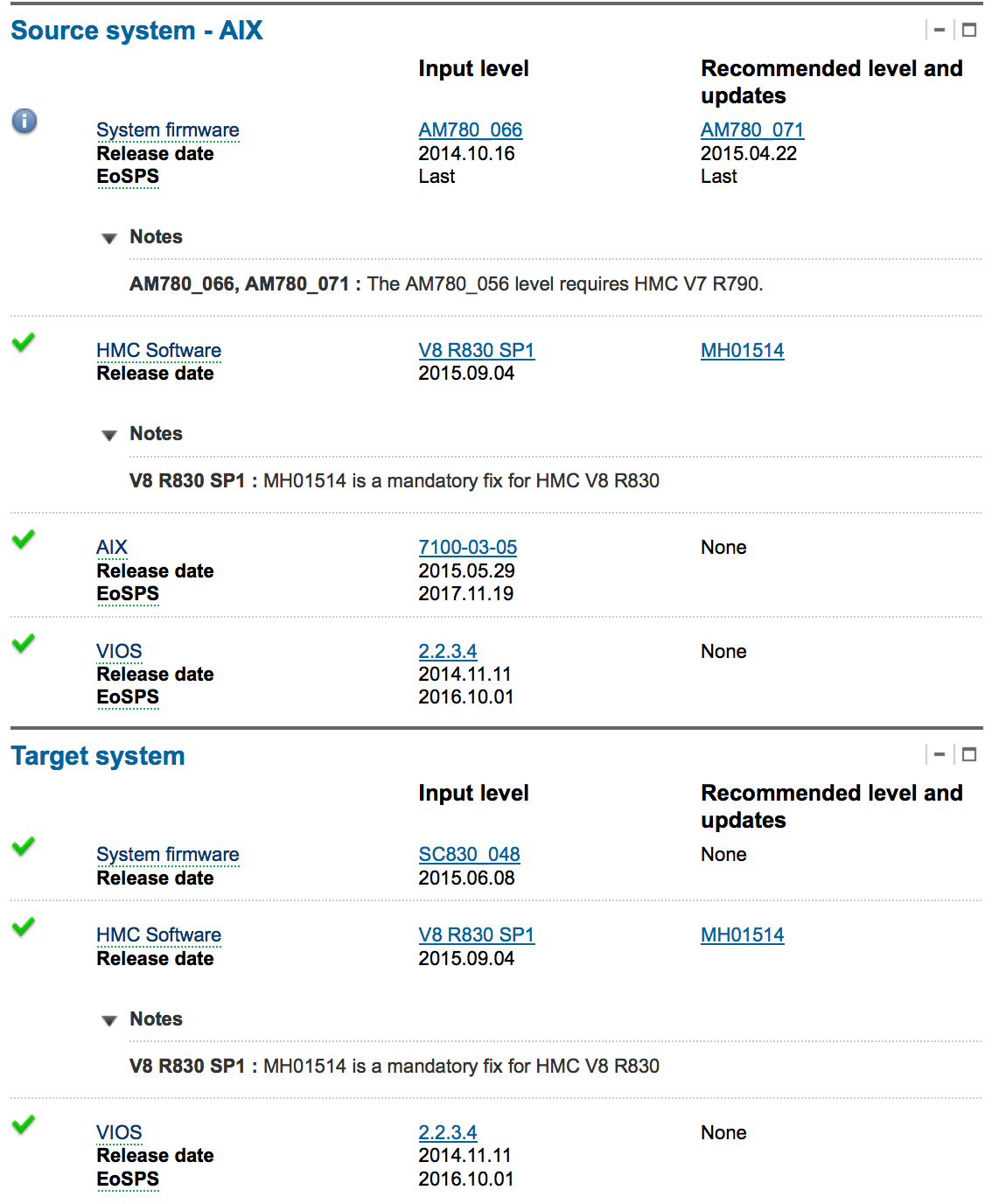Minimize the Source system - AIX panel

pyautogui.click(x=940, y=30)
